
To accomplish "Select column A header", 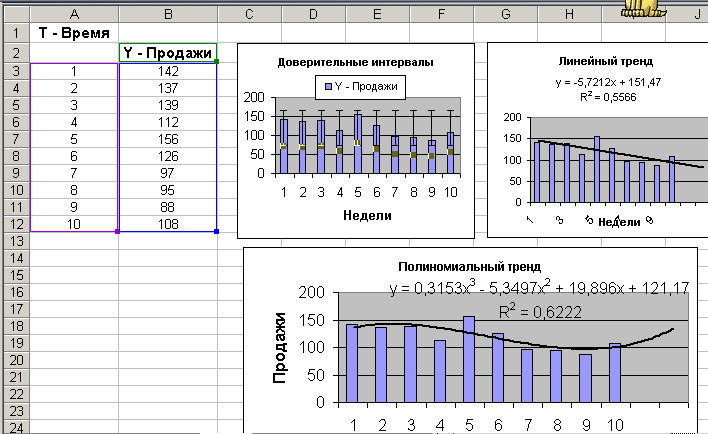I will (74, 15).
